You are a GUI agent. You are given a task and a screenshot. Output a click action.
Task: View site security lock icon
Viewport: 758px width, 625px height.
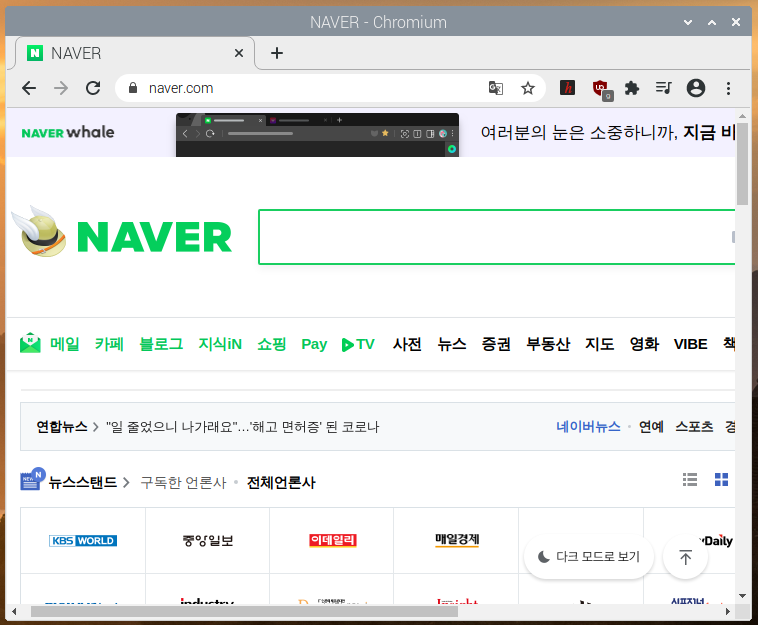coord(132,88)
